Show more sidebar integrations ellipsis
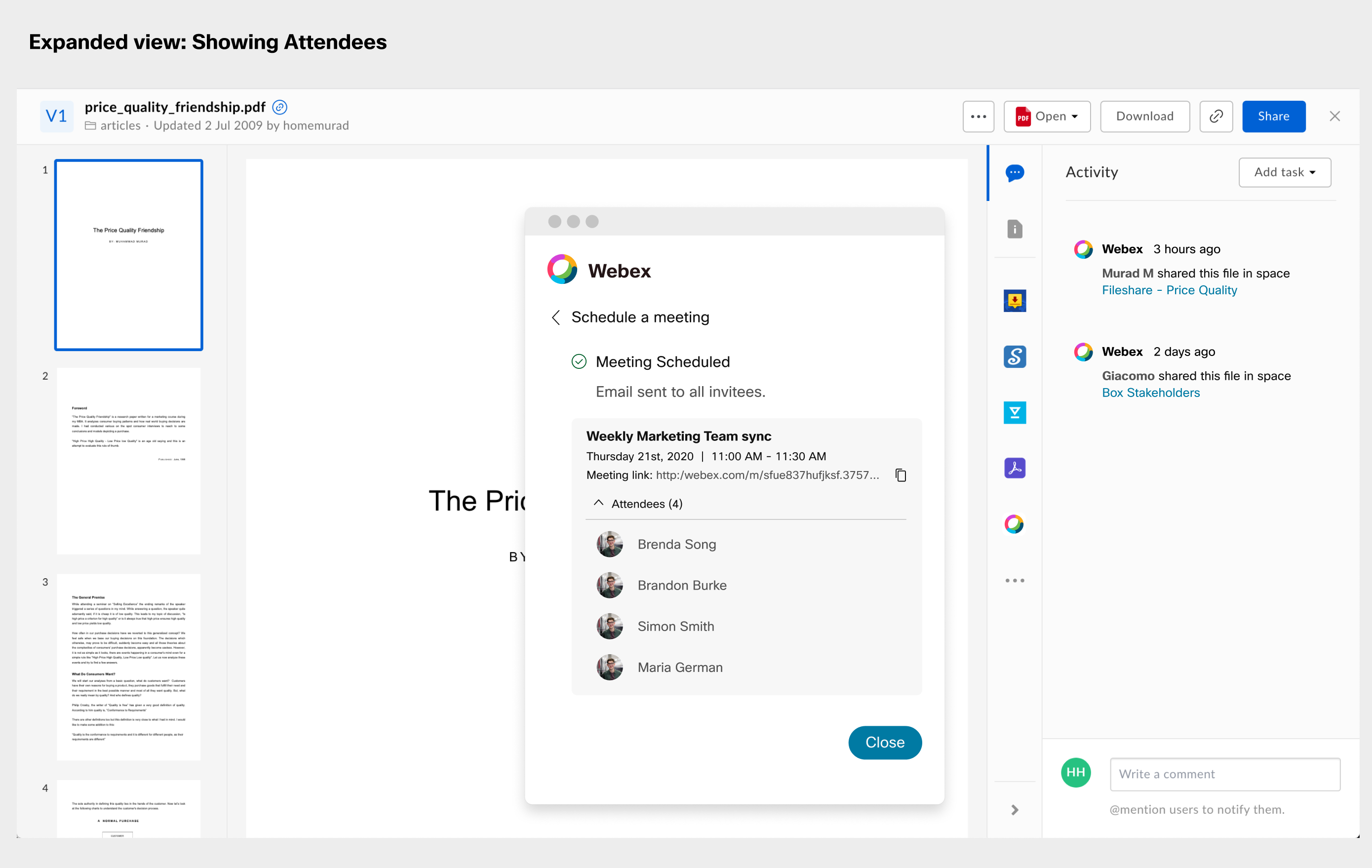 (1015, 581)
